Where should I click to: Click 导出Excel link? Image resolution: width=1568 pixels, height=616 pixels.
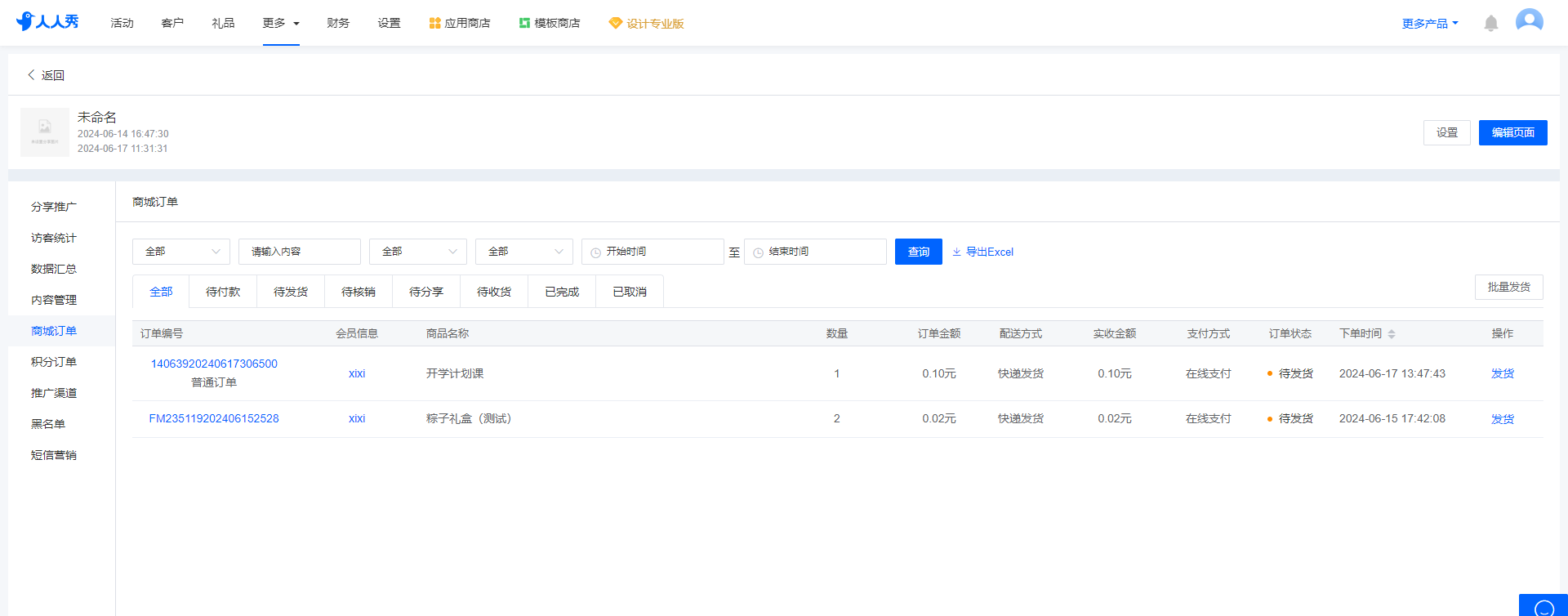click(x=983, y=252)
